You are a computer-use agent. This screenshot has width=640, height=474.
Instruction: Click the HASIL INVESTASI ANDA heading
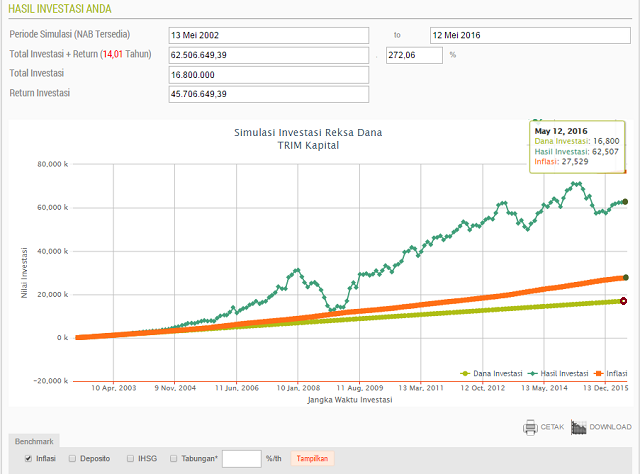(x=60, y=9)
